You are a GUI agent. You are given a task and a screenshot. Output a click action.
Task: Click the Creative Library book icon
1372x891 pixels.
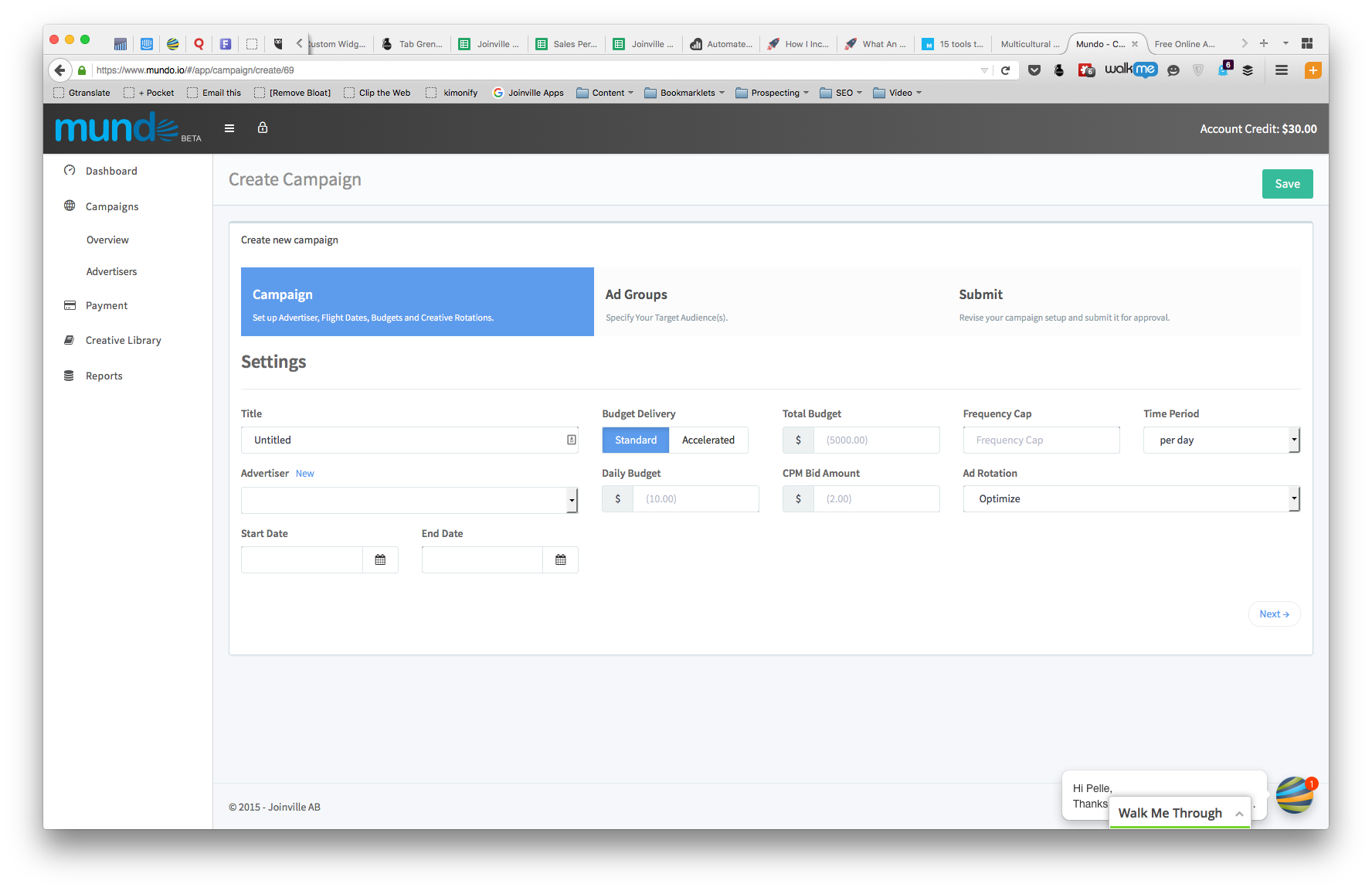(70, 340)
